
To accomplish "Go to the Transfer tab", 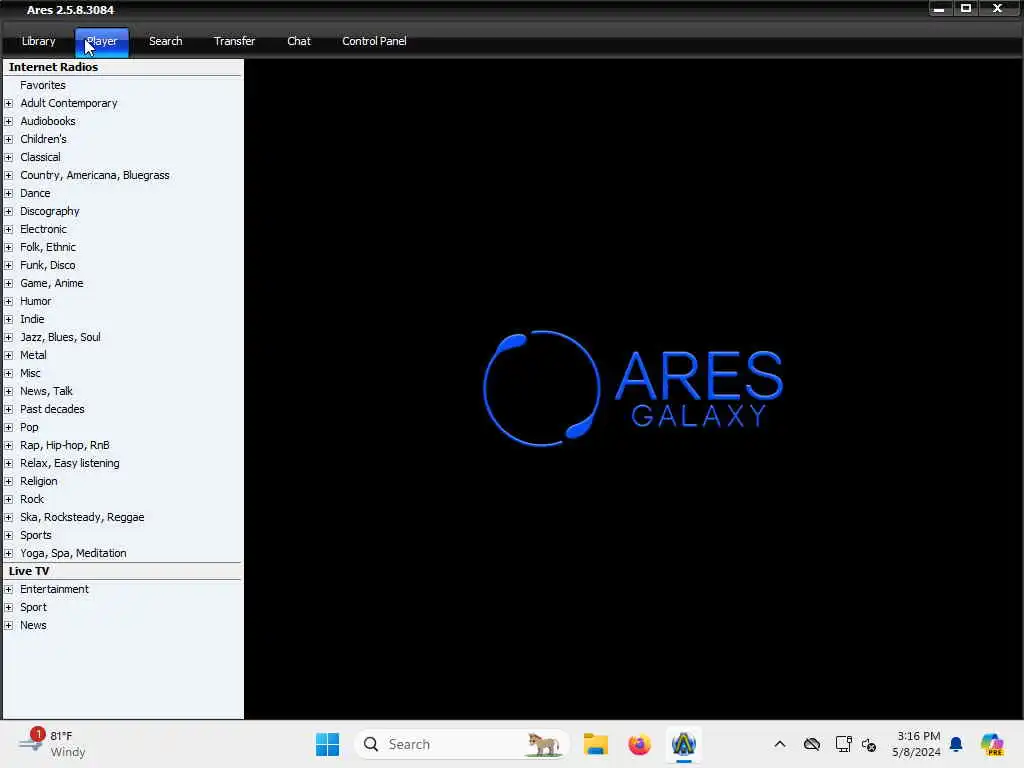I will pyautogui.click(x=234, y=41).
